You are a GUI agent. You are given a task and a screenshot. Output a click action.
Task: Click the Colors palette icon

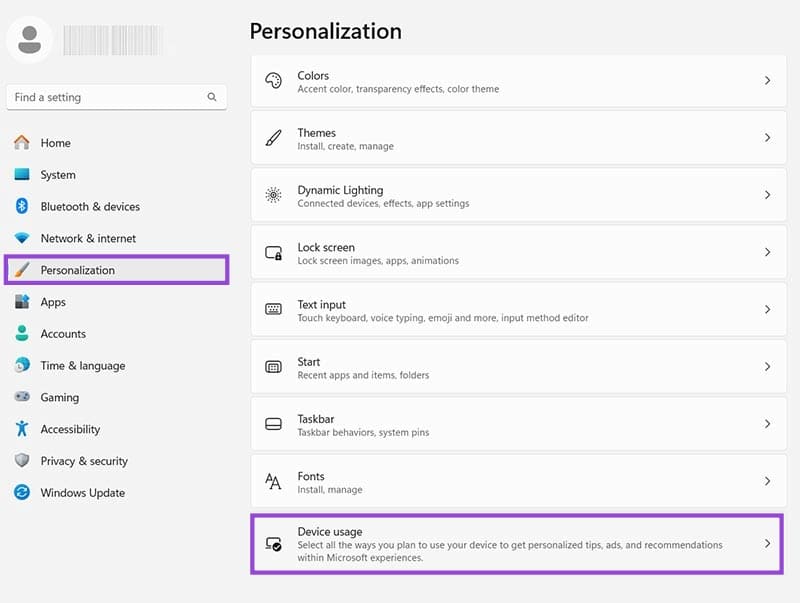point(273,81)
